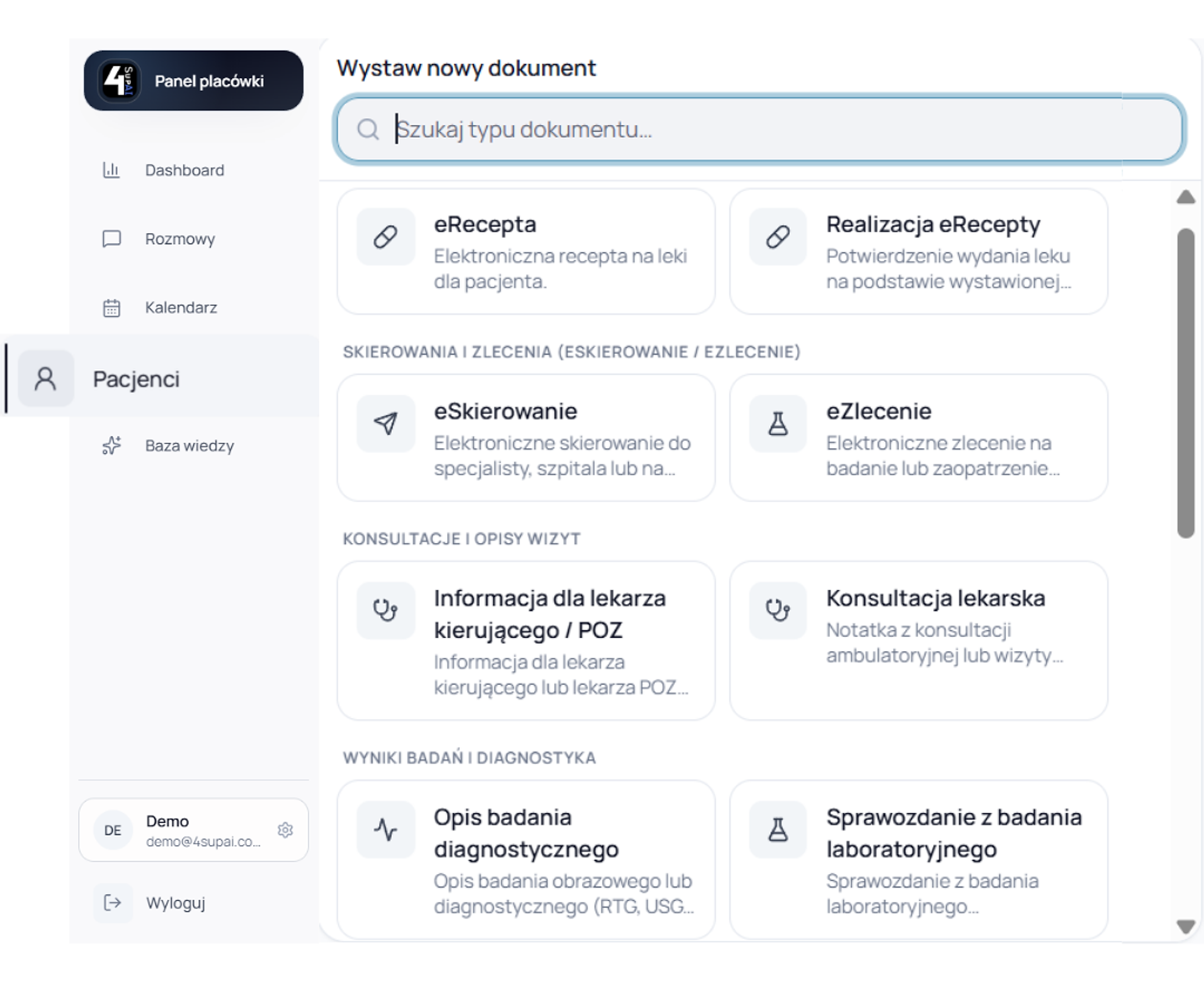Click the Wyloguj logout arrow icon
The height and width of the screenshot is (981, 1204).
tap(113, 902)
